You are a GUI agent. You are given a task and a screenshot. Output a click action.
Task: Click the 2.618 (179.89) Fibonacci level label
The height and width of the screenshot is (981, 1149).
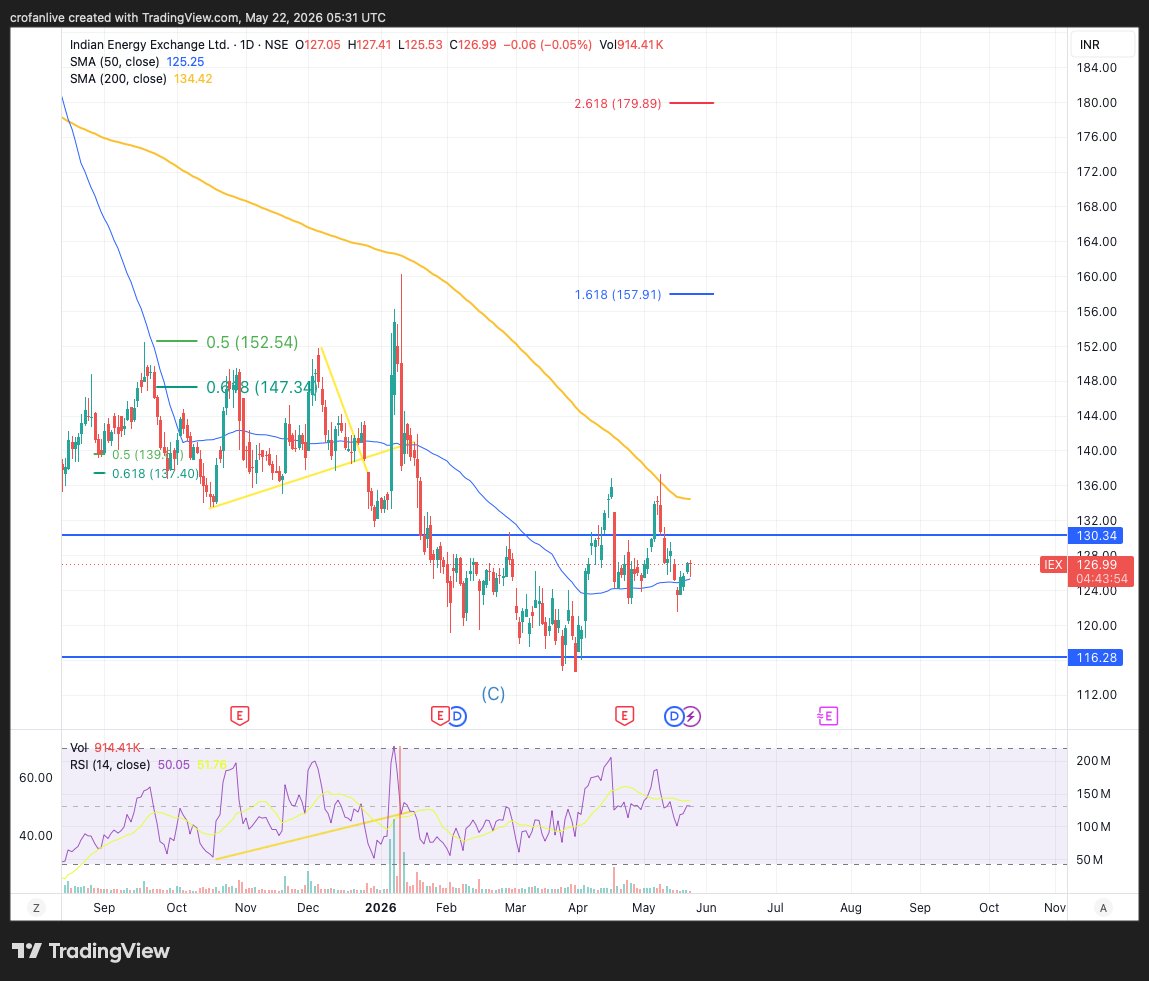(618, 103)
